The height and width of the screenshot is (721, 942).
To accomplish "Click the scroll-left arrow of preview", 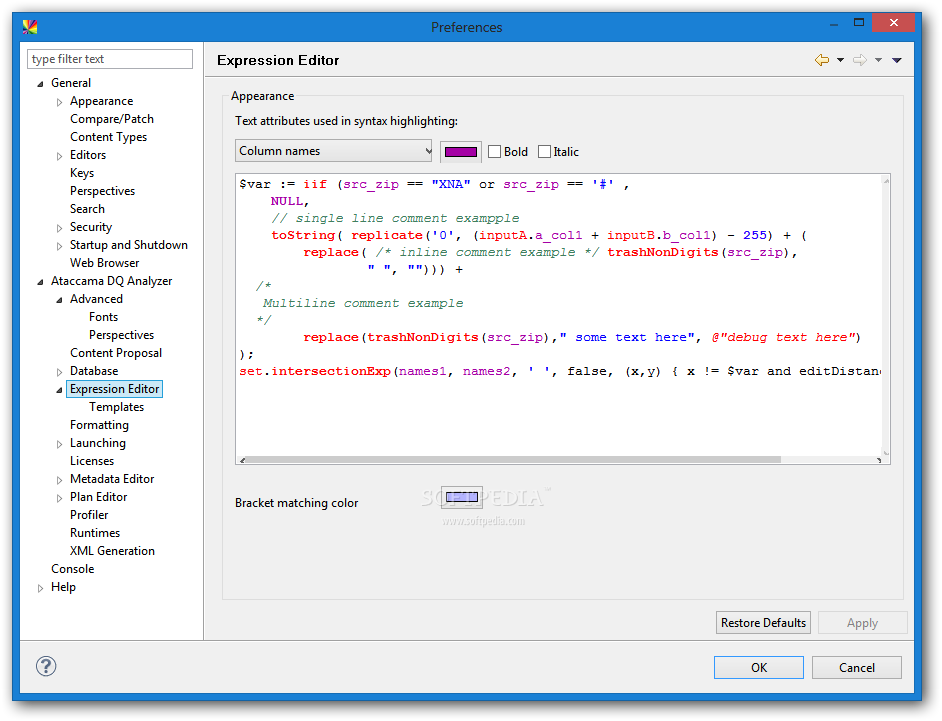I will point(242,460).
